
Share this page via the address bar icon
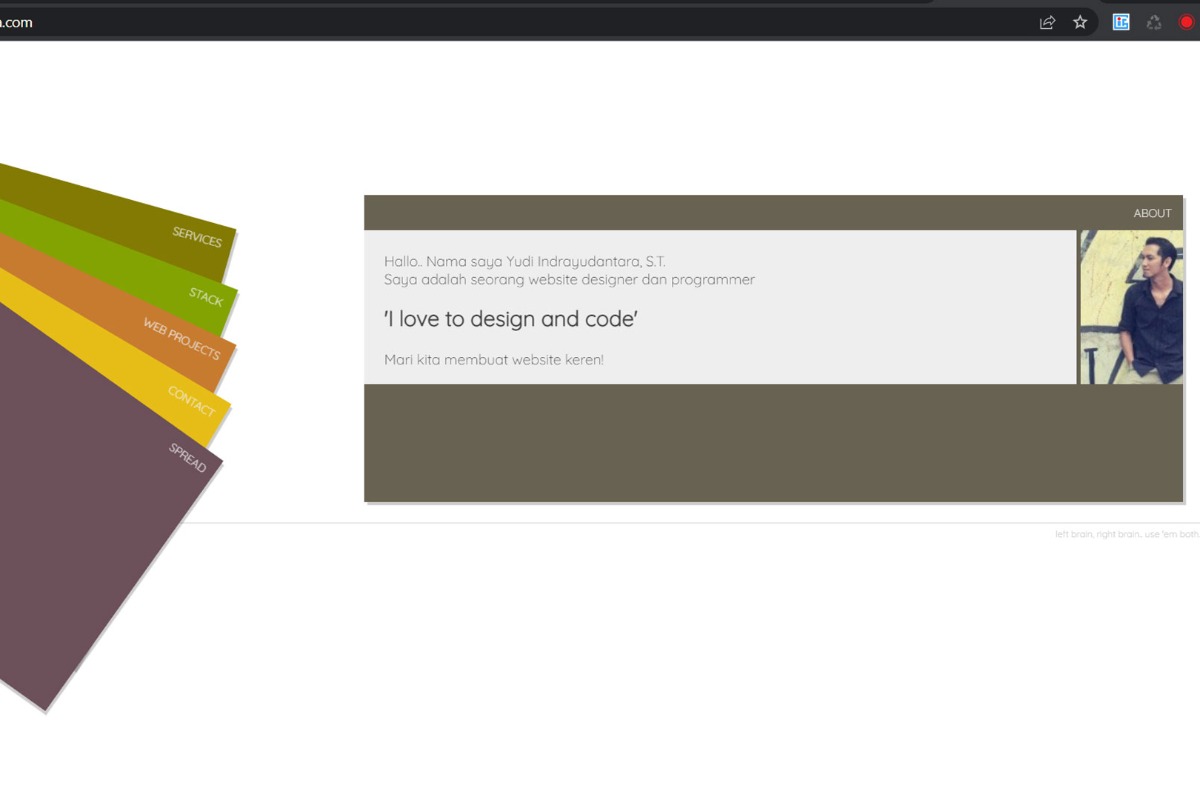[1047, 22]
